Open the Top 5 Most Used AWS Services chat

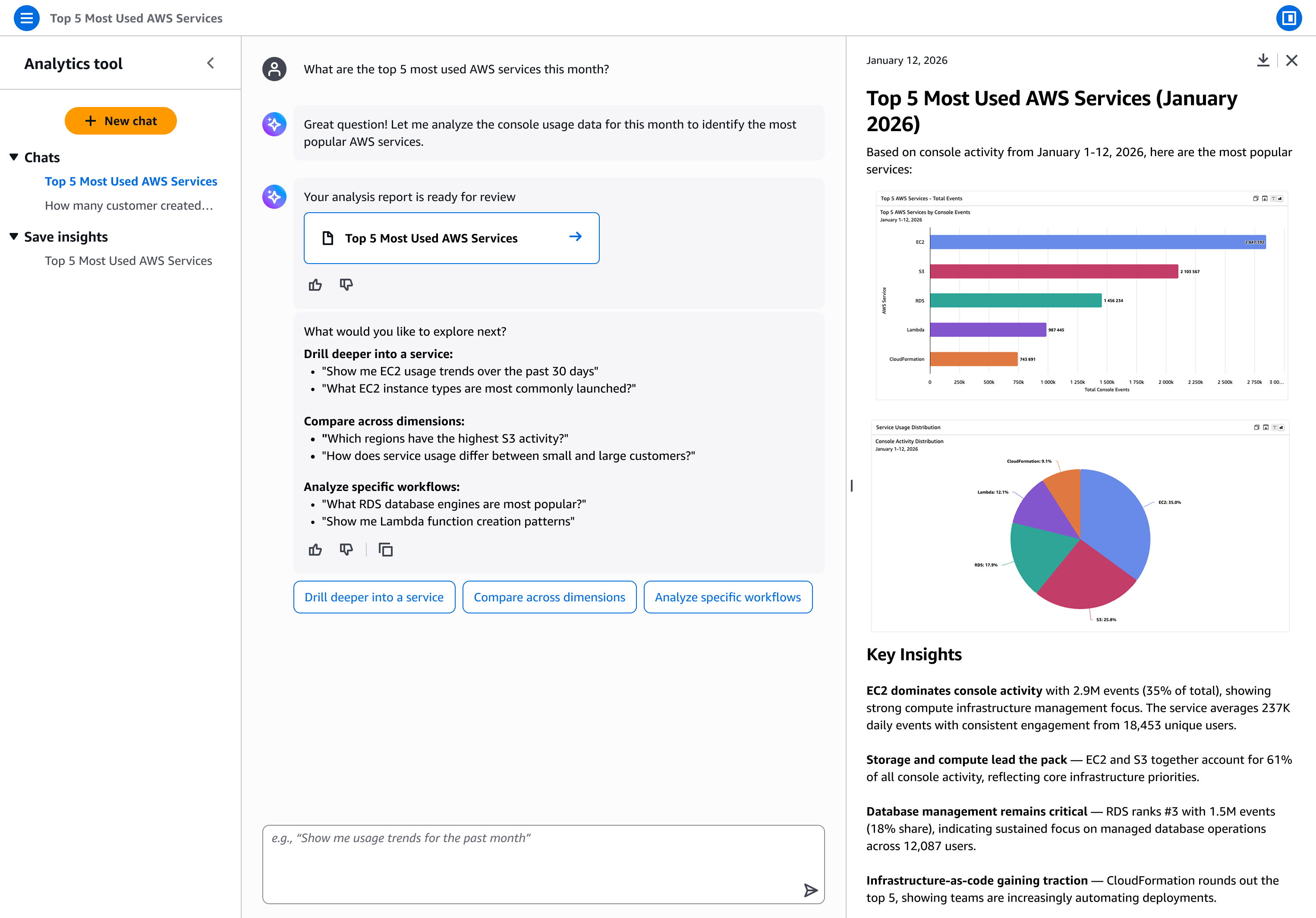pyautogui.click(x=131, y=181)
